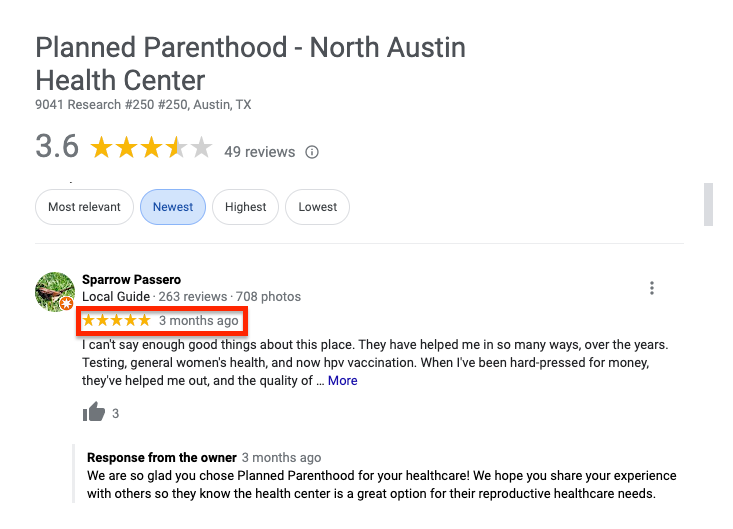Click the helpful count number 3
The height and width of the screenshot is (529, 733).
coord(115,414)
